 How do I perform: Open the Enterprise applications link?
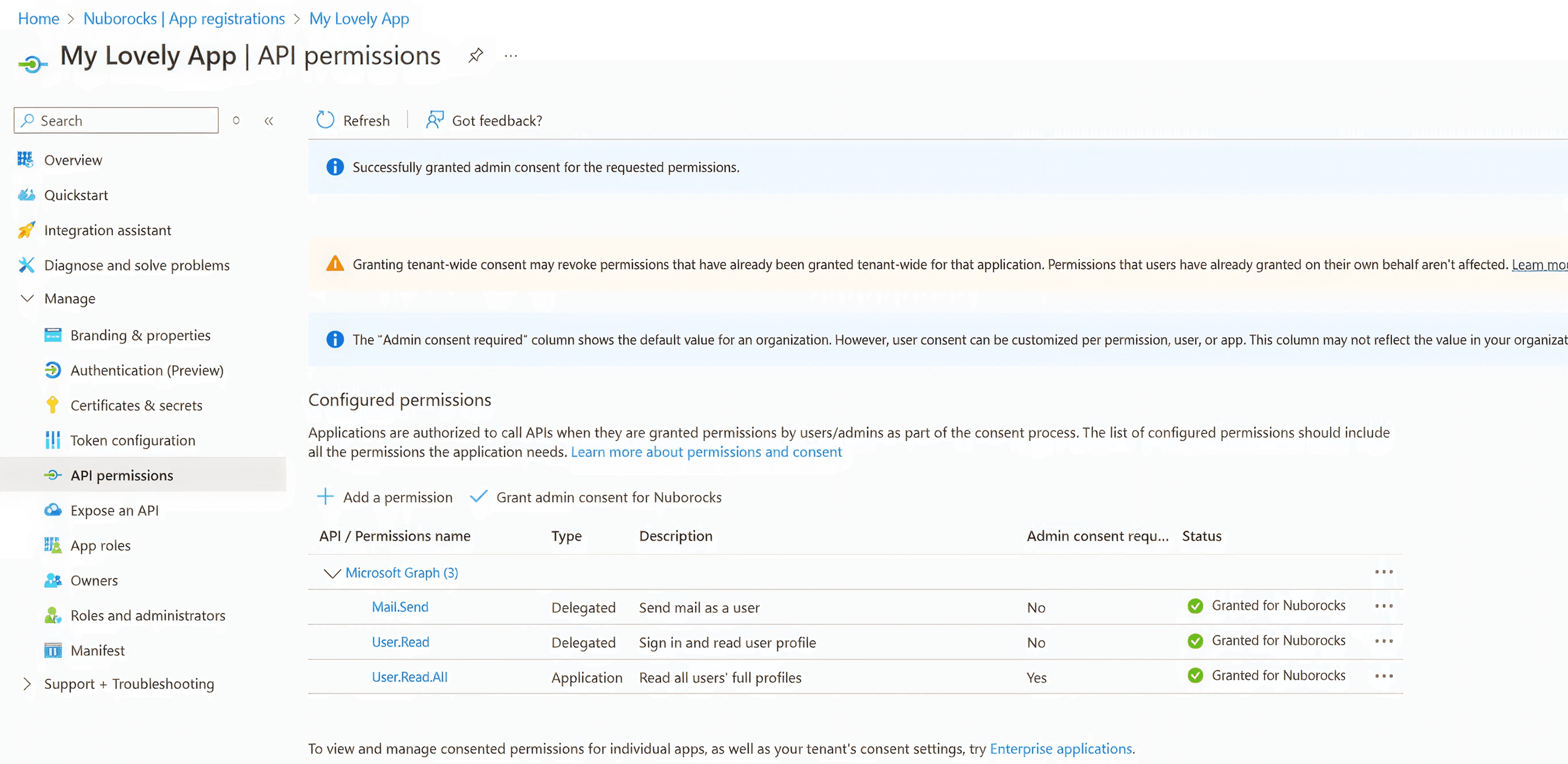(1060, 748)
